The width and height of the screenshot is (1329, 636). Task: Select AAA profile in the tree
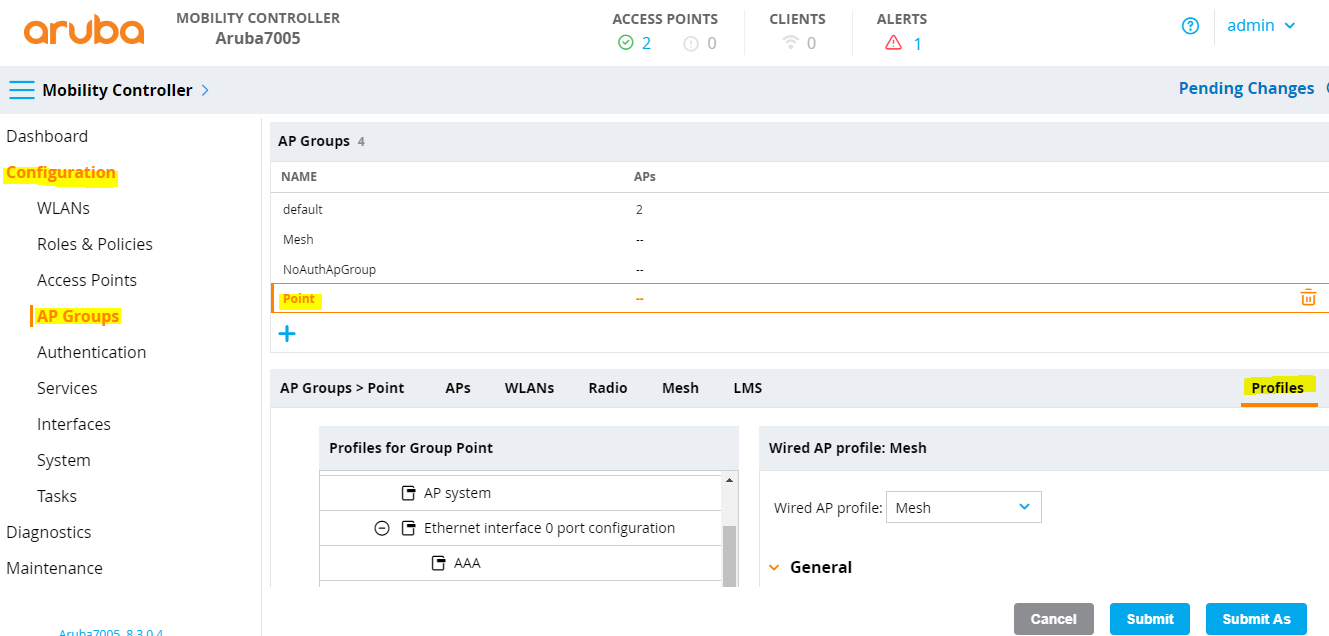467,563
